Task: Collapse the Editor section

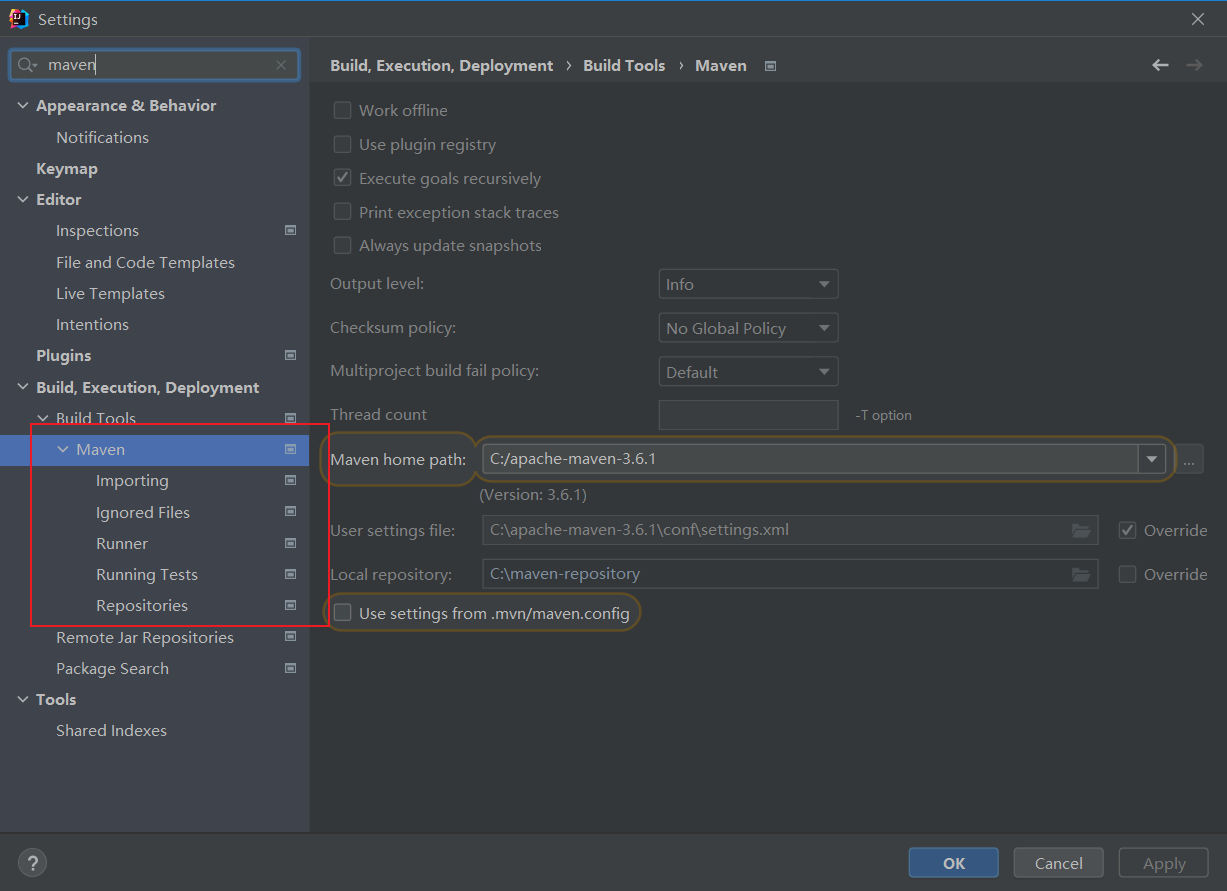Action: (x=23, y=199)
